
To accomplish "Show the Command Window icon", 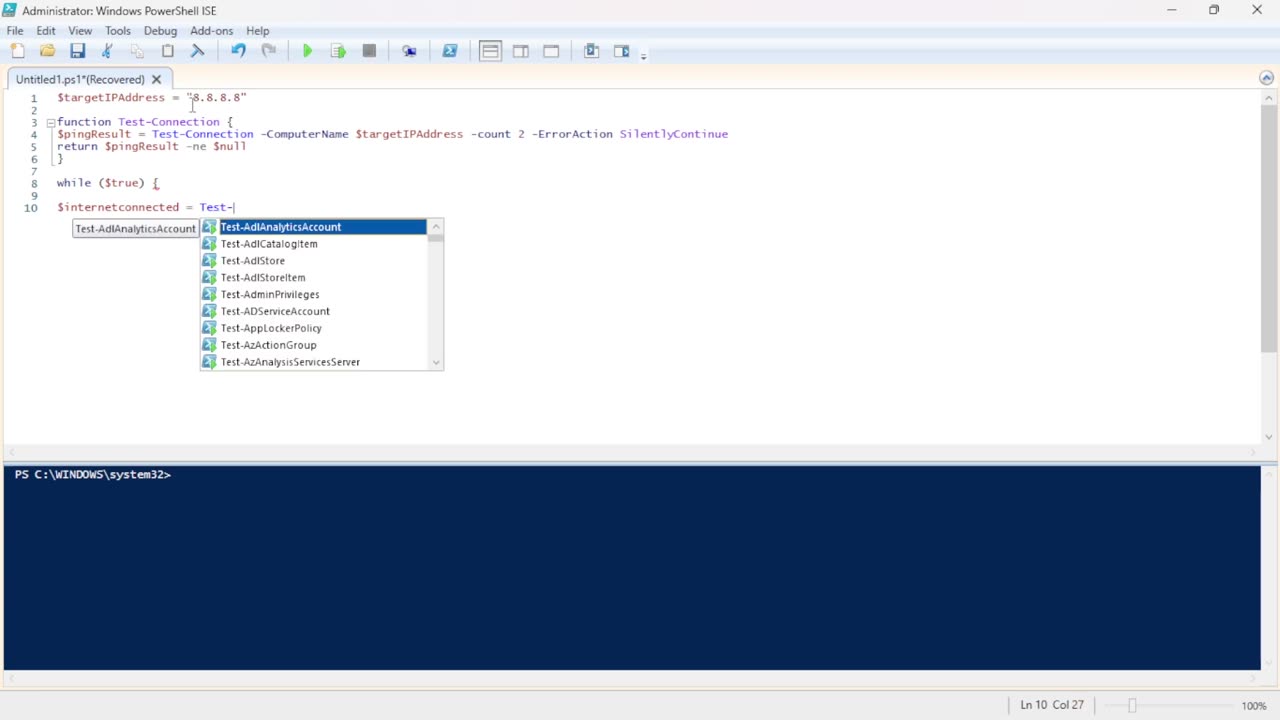I will [x=591, y=51].
